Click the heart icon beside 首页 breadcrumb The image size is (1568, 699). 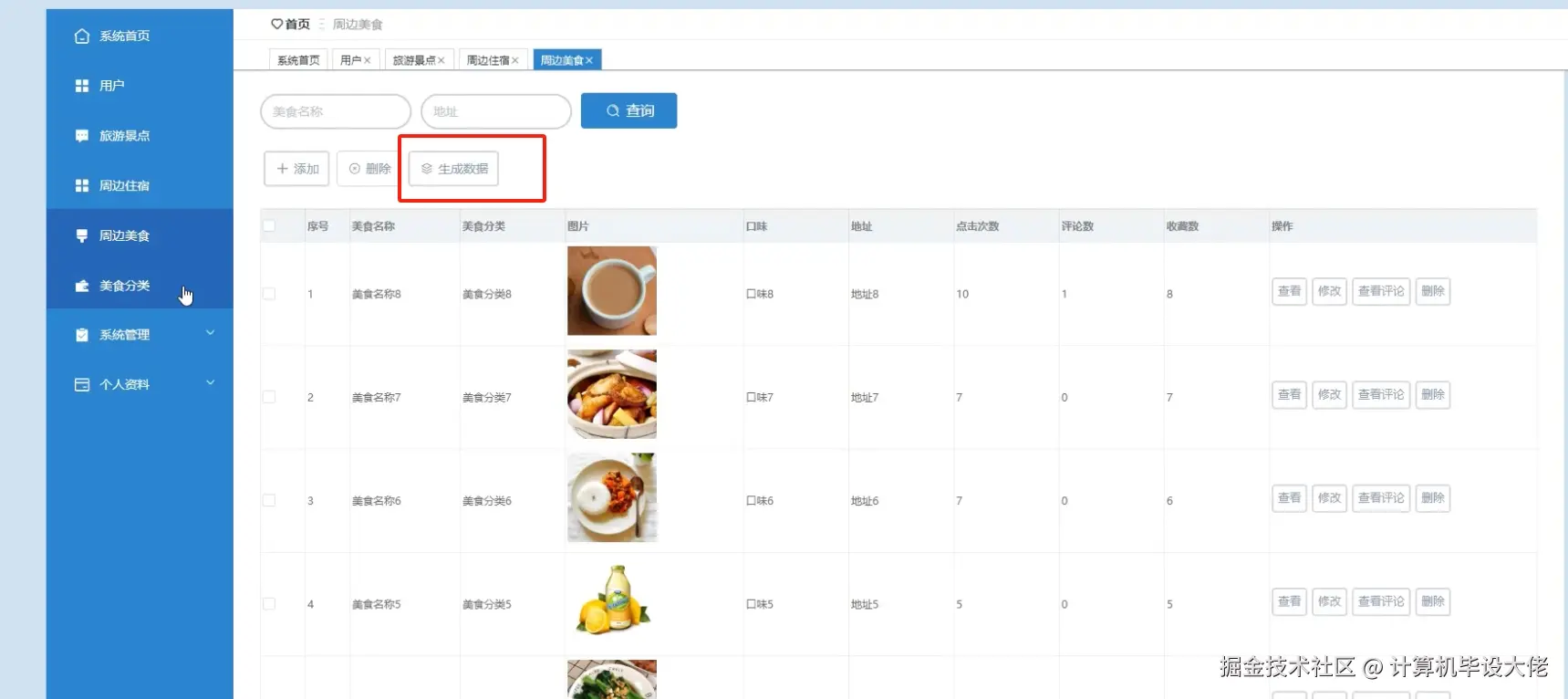coord(276,24)
